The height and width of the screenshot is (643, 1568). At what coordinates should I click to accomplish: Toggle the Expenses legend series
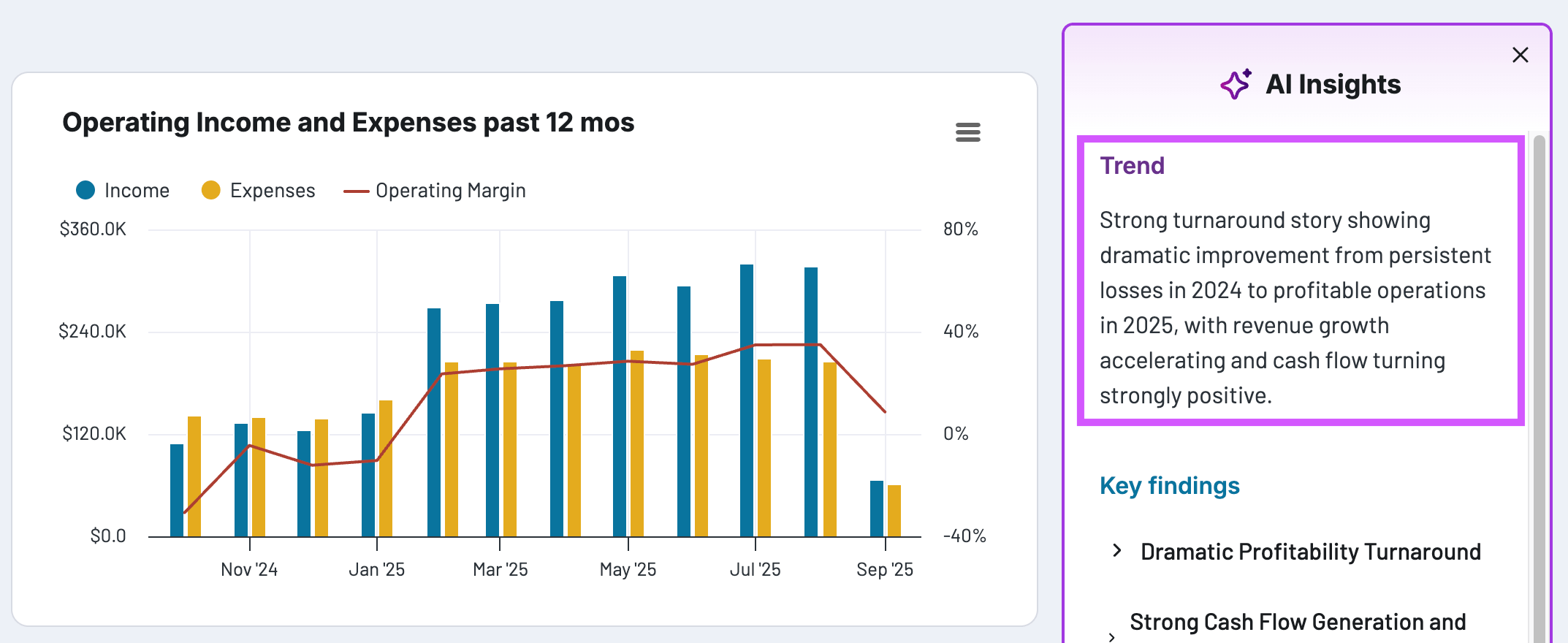272,191
